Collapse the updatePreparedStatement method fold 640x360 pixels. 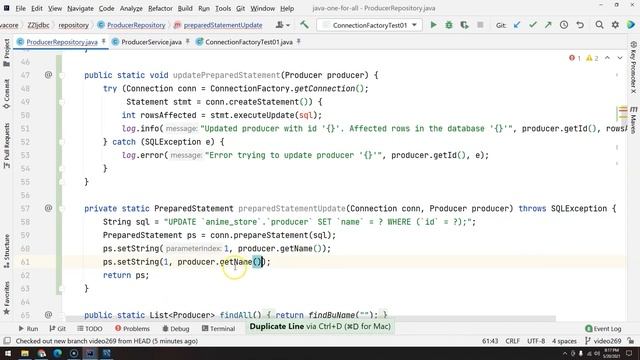(x=62, y=76)
